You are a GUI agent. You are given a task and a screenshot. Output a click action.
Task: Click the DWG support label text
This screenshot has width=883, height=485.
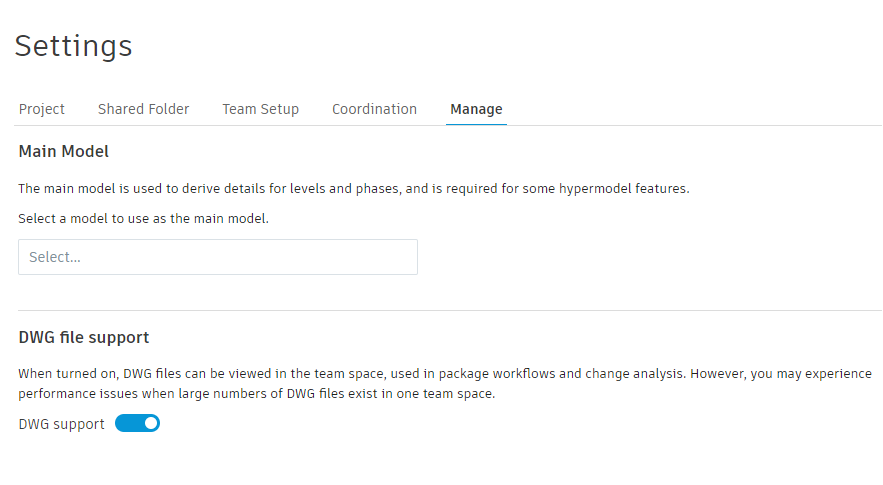[61, 424]
